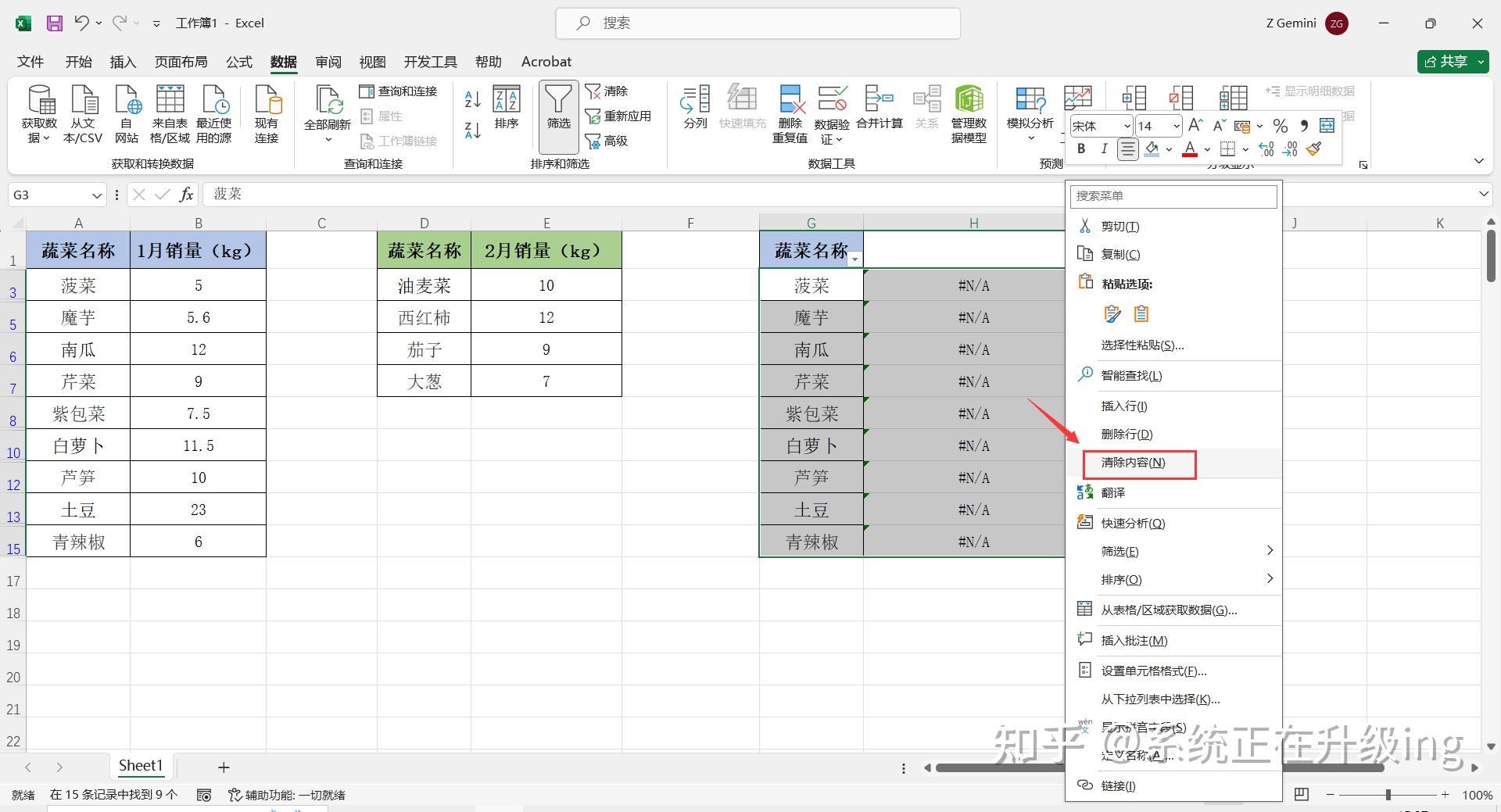Decrease decimal places in mini toolbar
This screenshot has width=1501, height=812.
(1290, 148)
